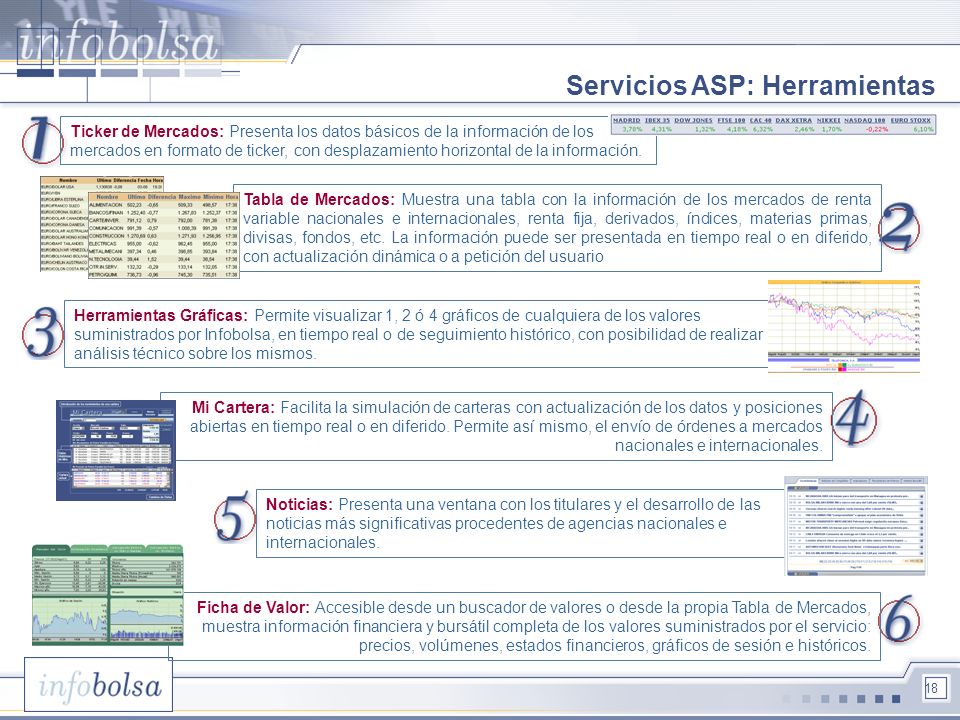Click the 'Ticker de Mercados:' heading
This screenshot has height=720, width=960.
(x=148, y=132)
